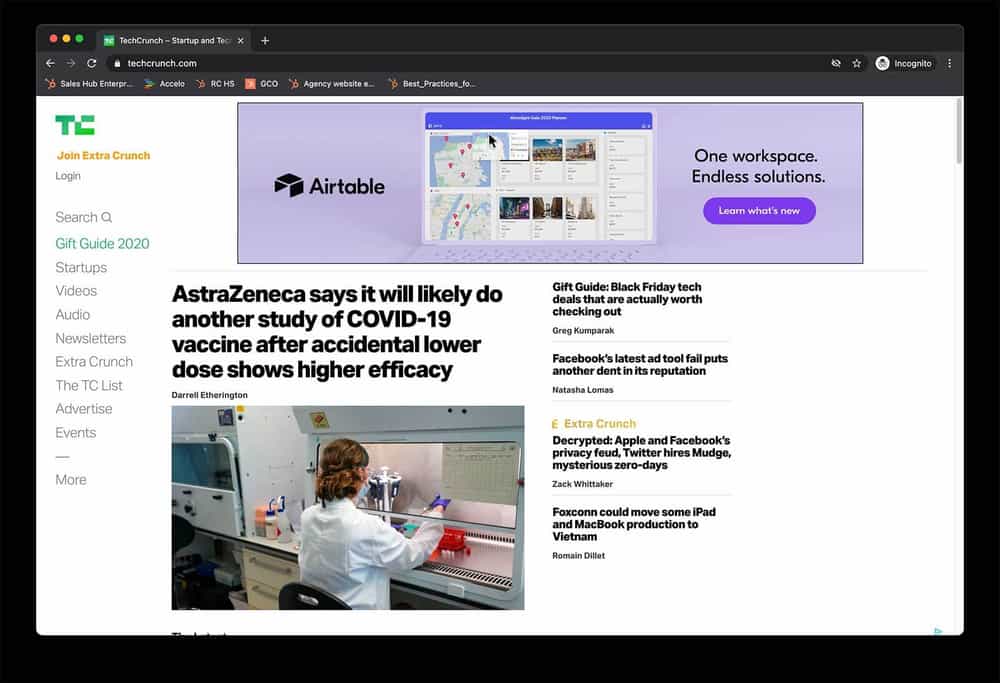Open The TC List page
Viewport: 1000px width, 683px height.
[89, 385]
